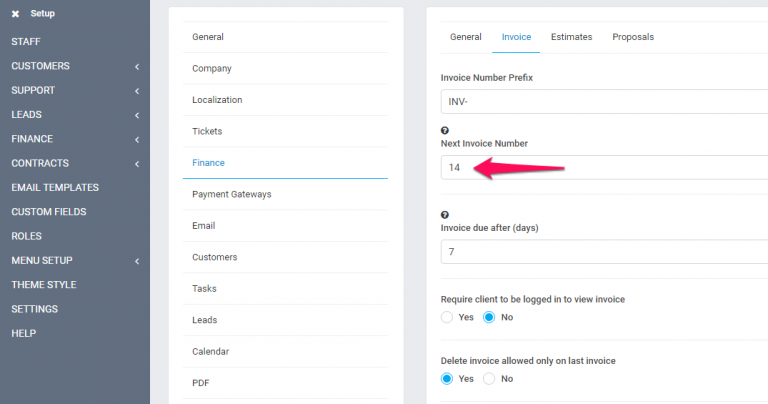Image resolution: width=768 pixels, height=404 pixels.
Task: Click the help icon above Next Invoice Number
Action: point(445,131)
